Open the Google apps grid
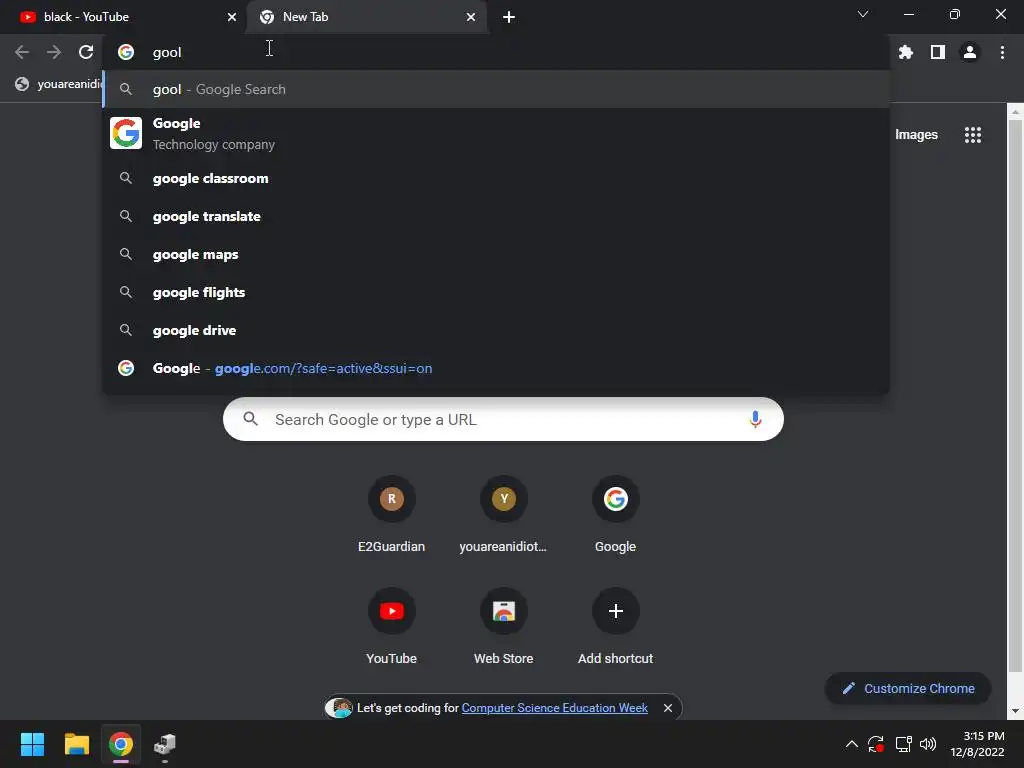Image resolution: width=1024 pixels, height=768 pixels. tap(972, 135)
